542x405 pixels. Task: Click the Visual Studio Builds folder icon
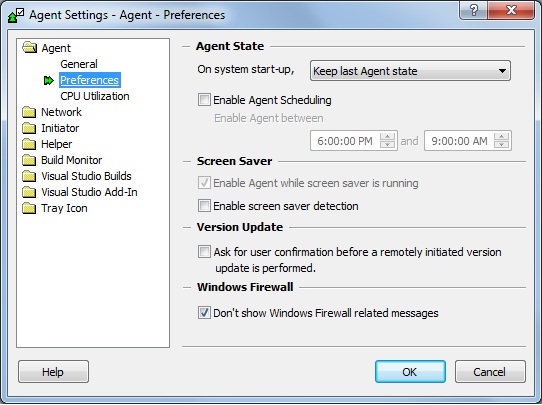click(x=29, y=176)
